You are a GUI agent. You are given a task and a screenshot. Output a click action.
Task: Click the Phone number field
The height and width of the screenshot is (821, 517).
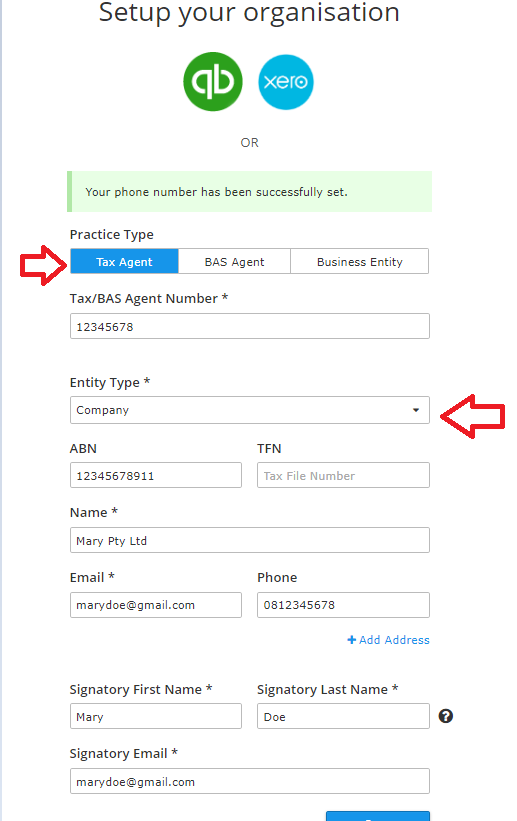tap(344, 605)
